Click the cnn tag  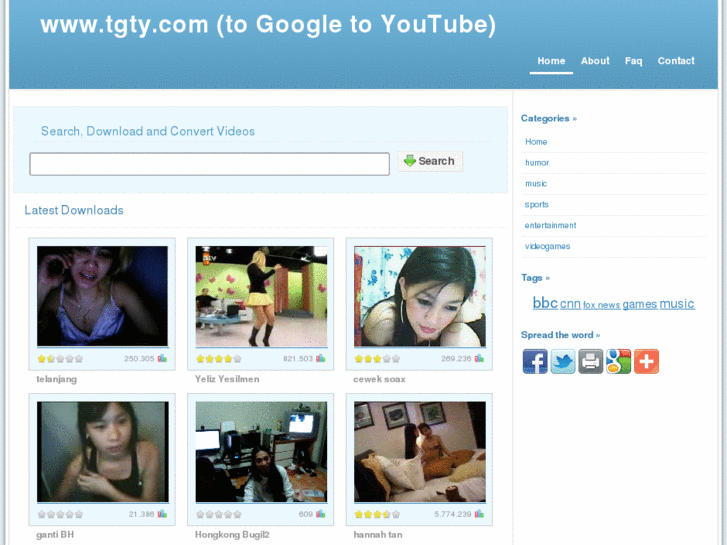pyautogui.click(x=570, y=304)
